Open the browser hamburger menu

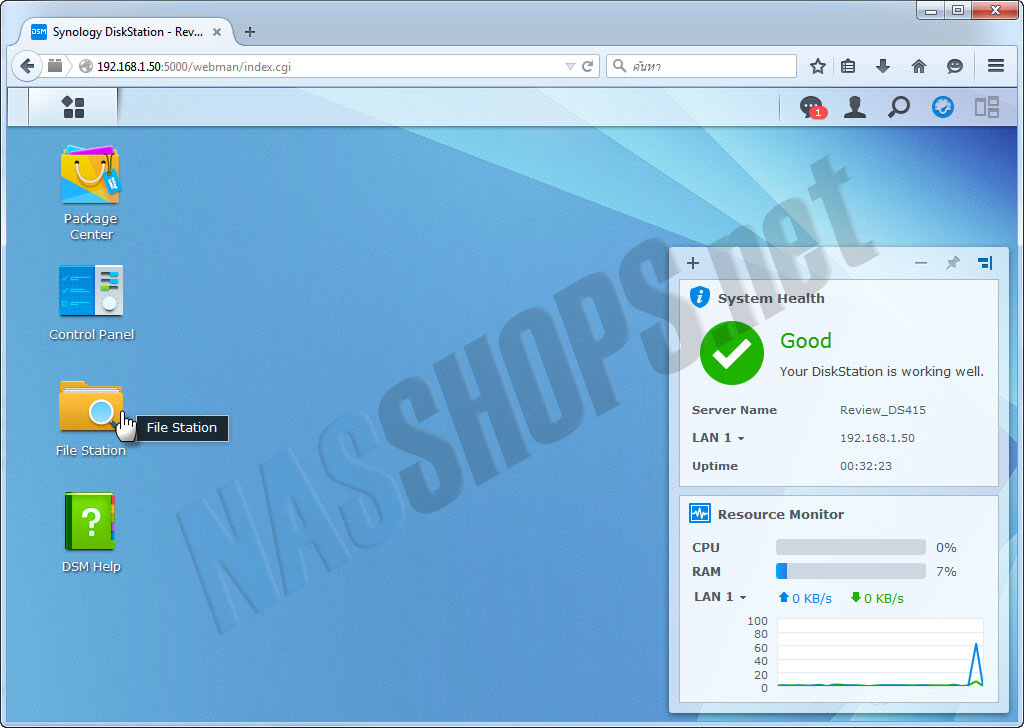[x=996, y=65]
